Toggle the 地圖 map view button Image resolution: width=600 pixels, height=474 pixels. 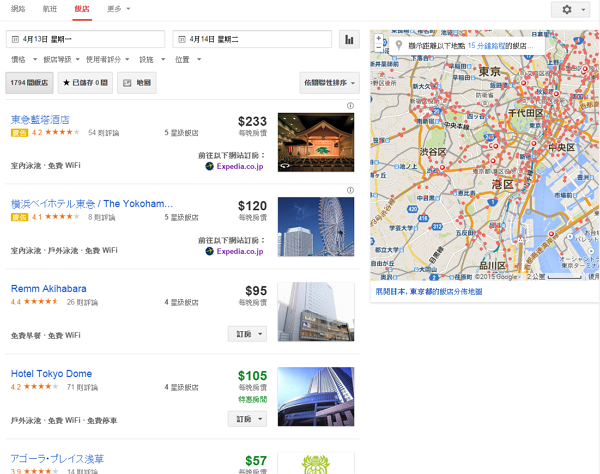[137, 83]
